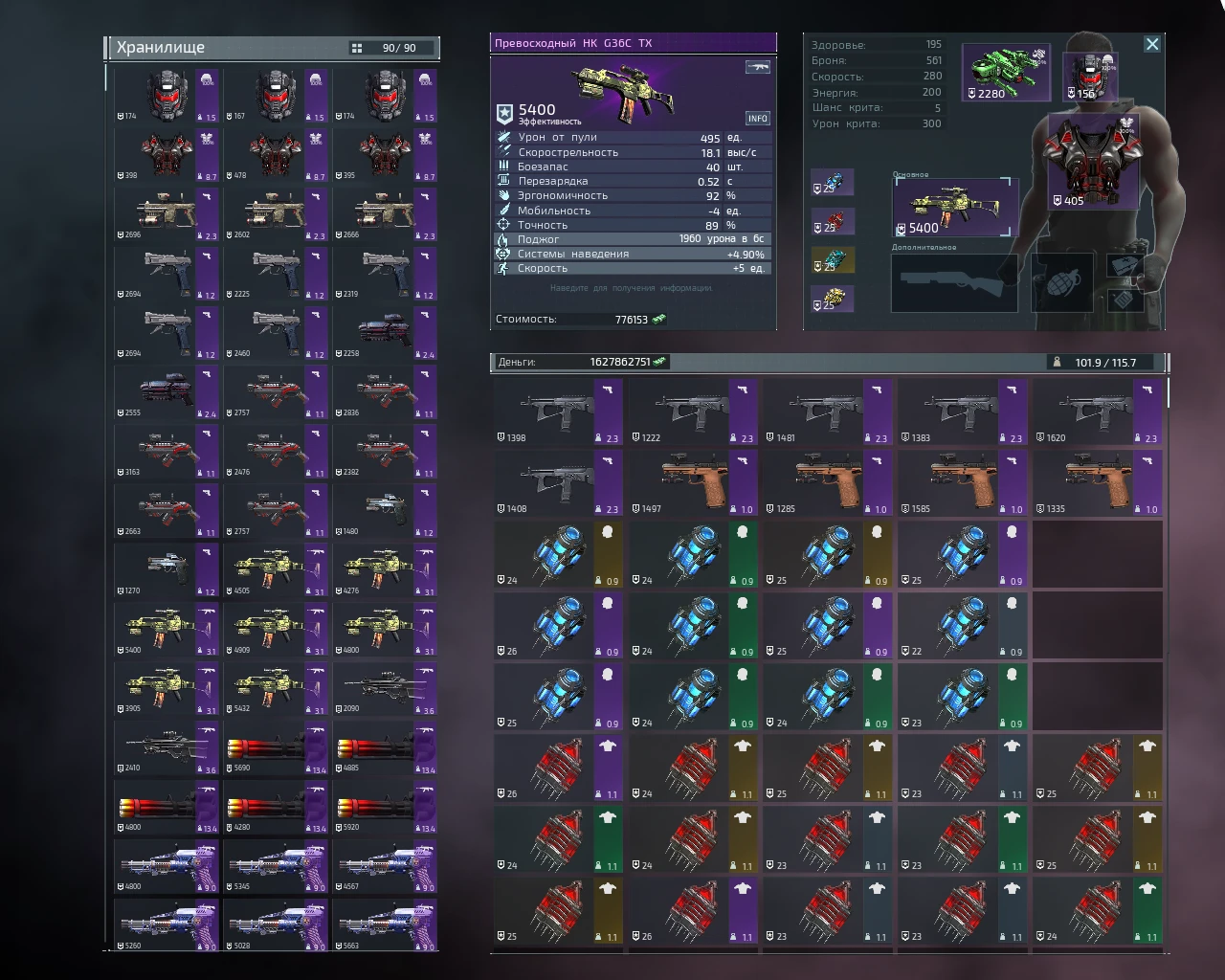Viewport: 1225px width, 980px height.
Task: Click the empty secondary weapon shotgun slot
Action: click(953, 282)
